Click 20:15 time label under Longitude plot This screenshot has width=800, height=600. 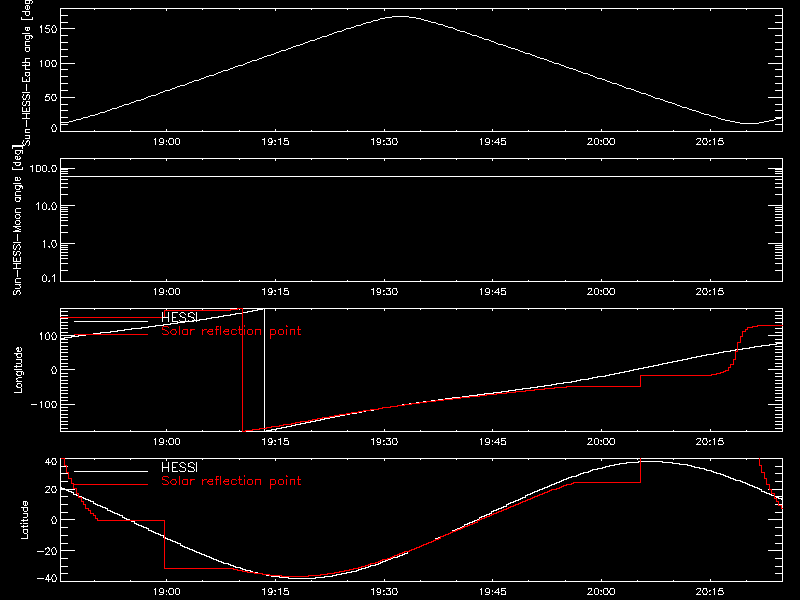pyautogui.click(x=709, y=442)
